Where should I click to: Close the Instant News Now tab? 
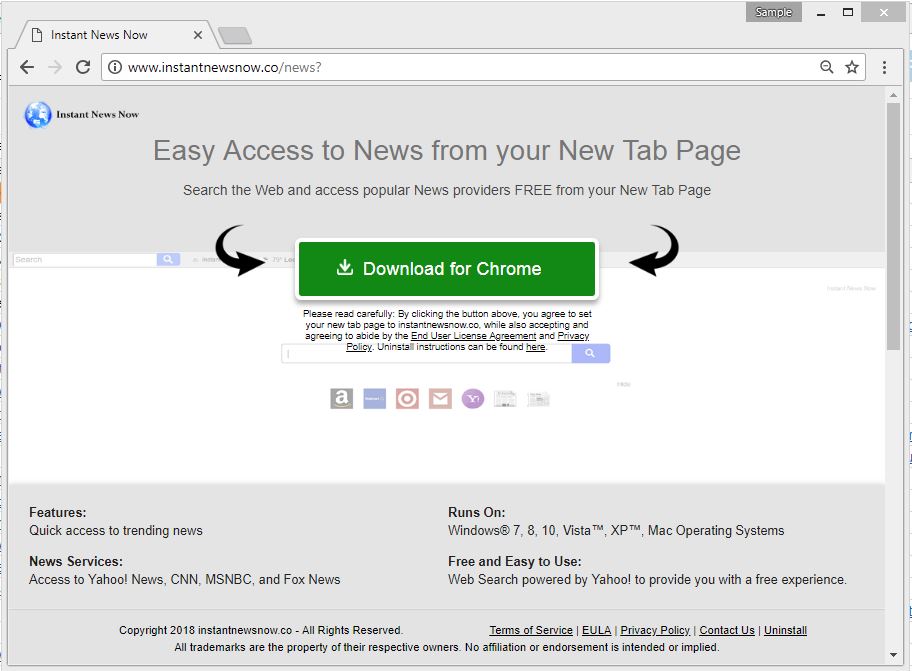(198, 35)
